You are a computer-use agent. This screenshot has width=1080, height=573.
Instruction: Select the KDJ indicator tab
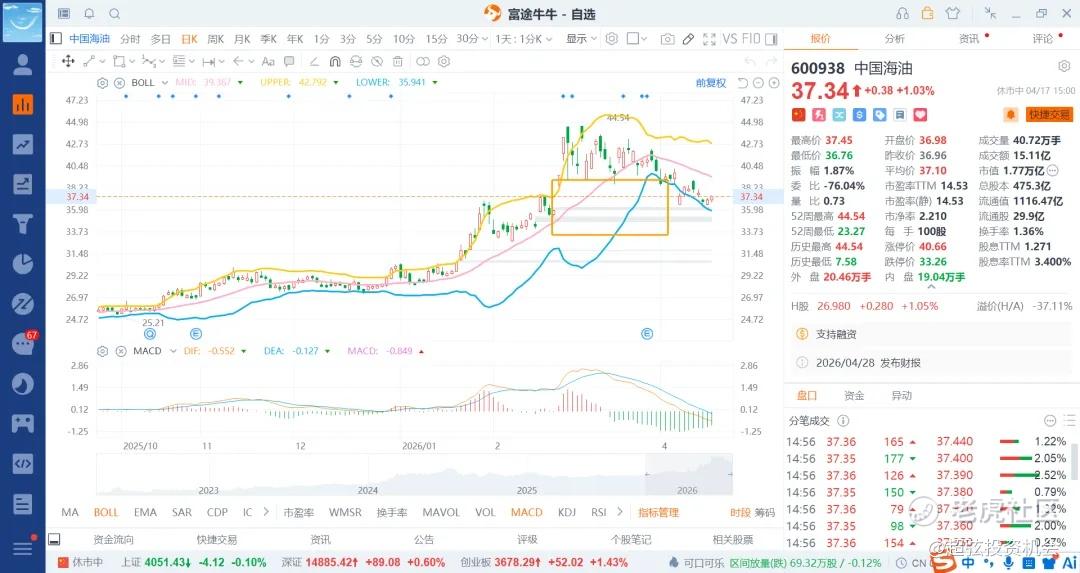coord(567,512)
